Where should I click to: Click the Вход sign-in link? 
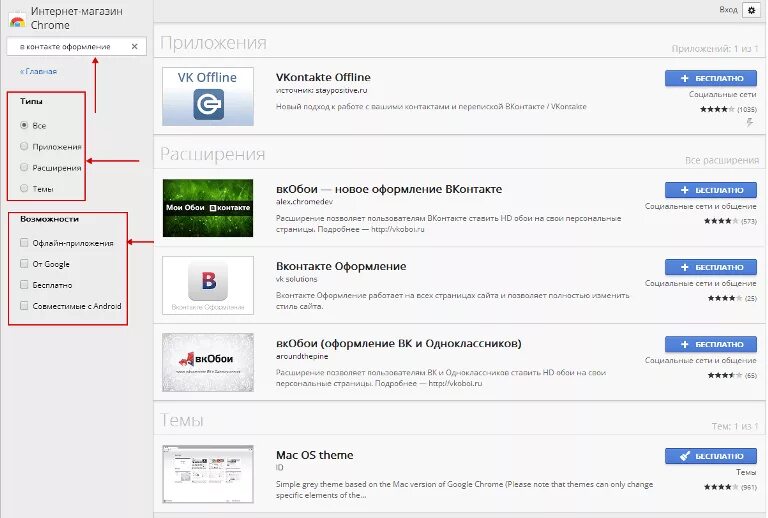(728, 10)
